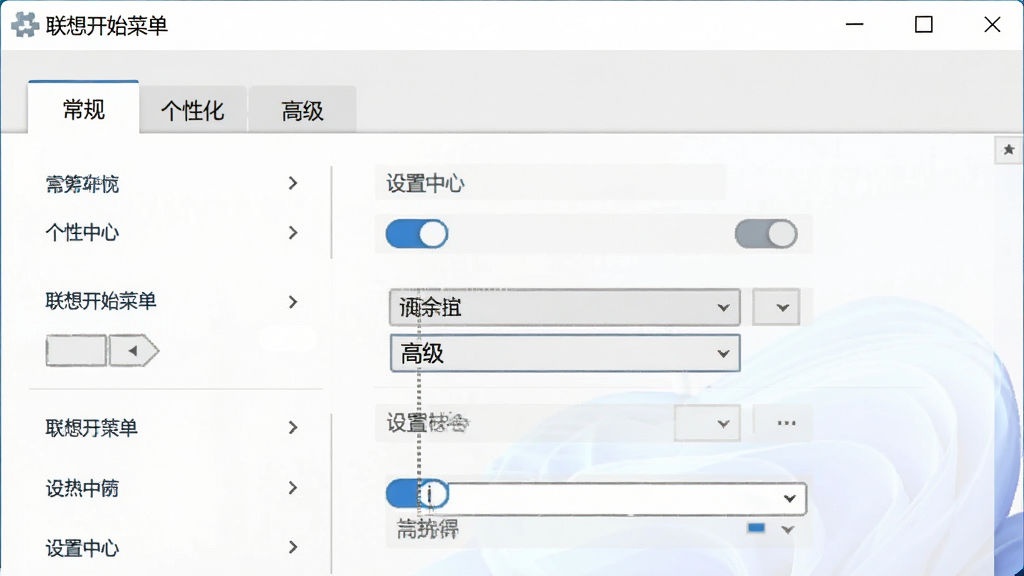1024x576 pixels.
Task: Toggle the blue switch with i mark
Action: 417,494
